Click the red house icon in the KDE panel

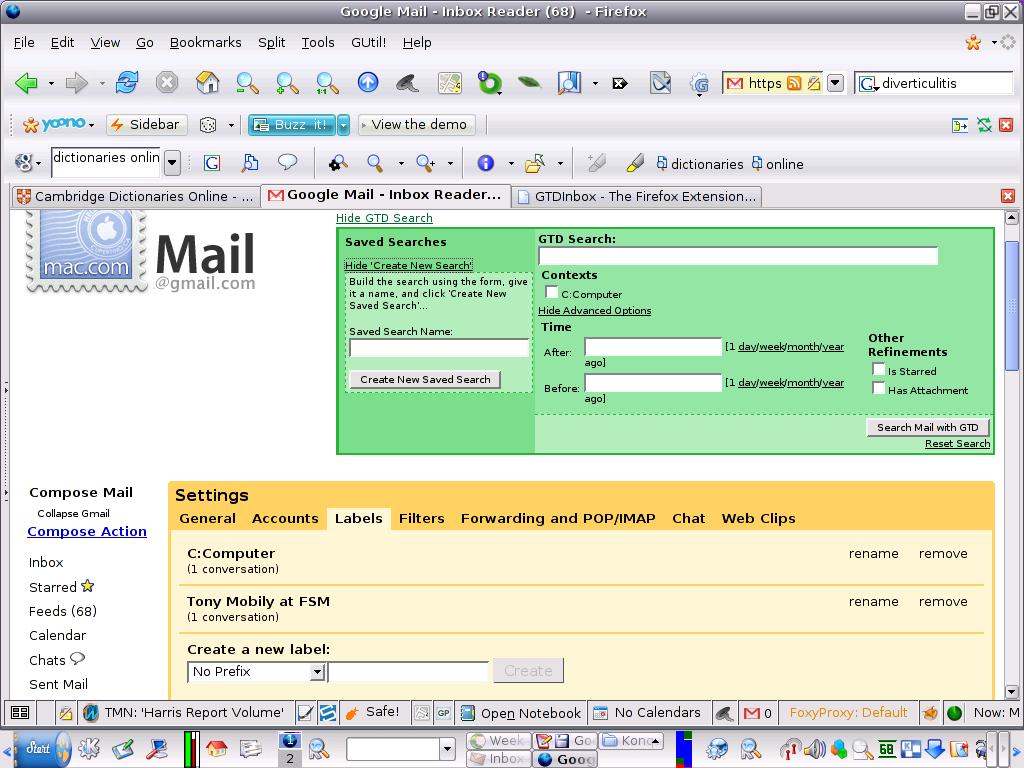217,748
